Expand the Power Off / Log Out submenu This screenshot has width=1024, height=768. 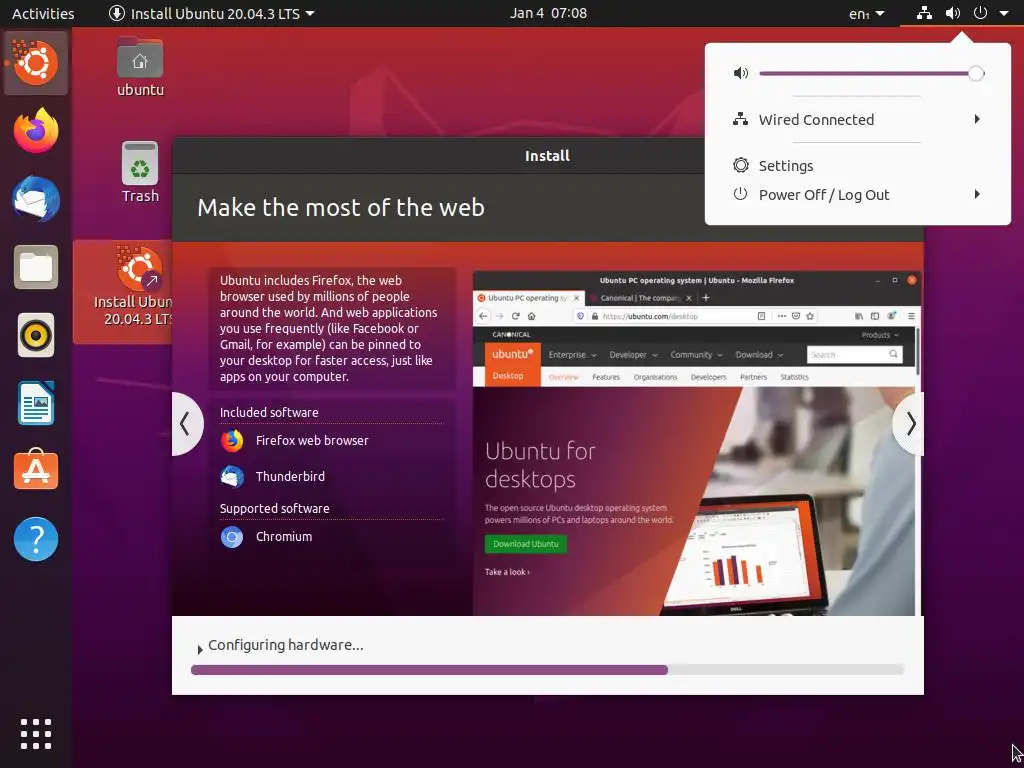click(x=977, y=194)
